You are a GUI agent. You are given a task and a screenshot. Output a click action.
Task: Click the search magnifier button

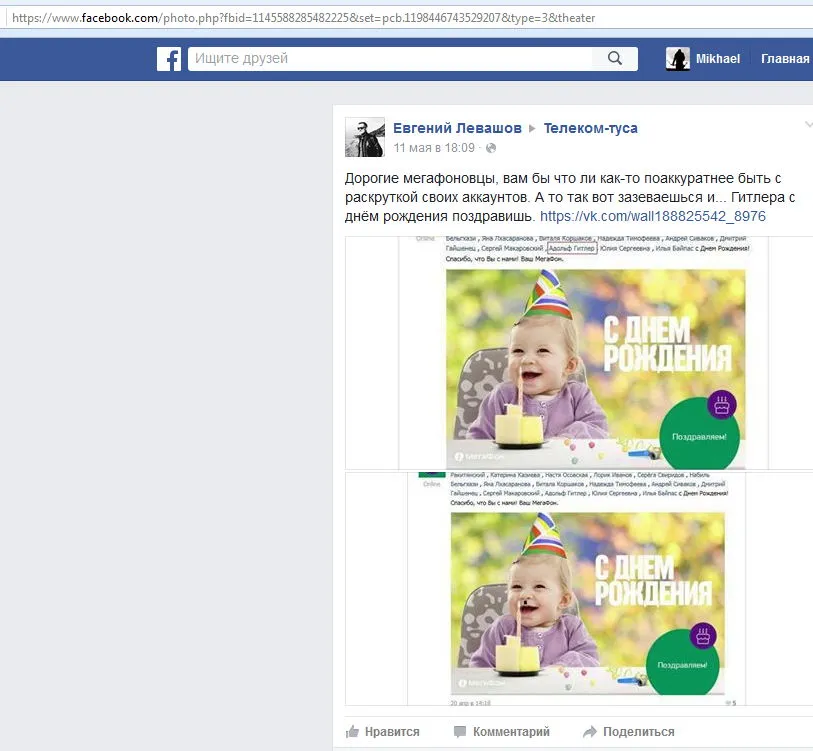tap(615, 59)
